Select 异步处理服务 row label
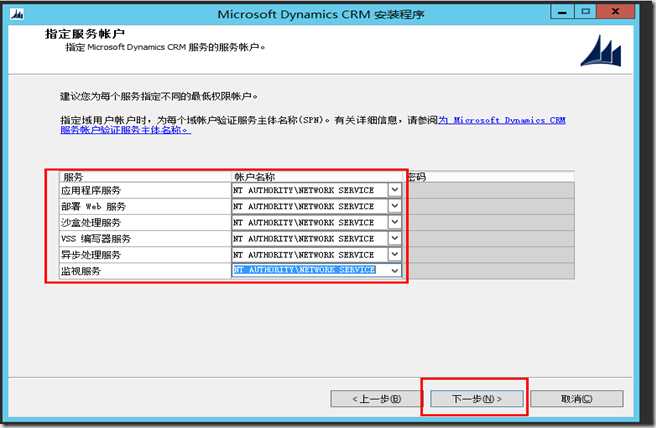 pyautogui.click(x=91, y=255)
